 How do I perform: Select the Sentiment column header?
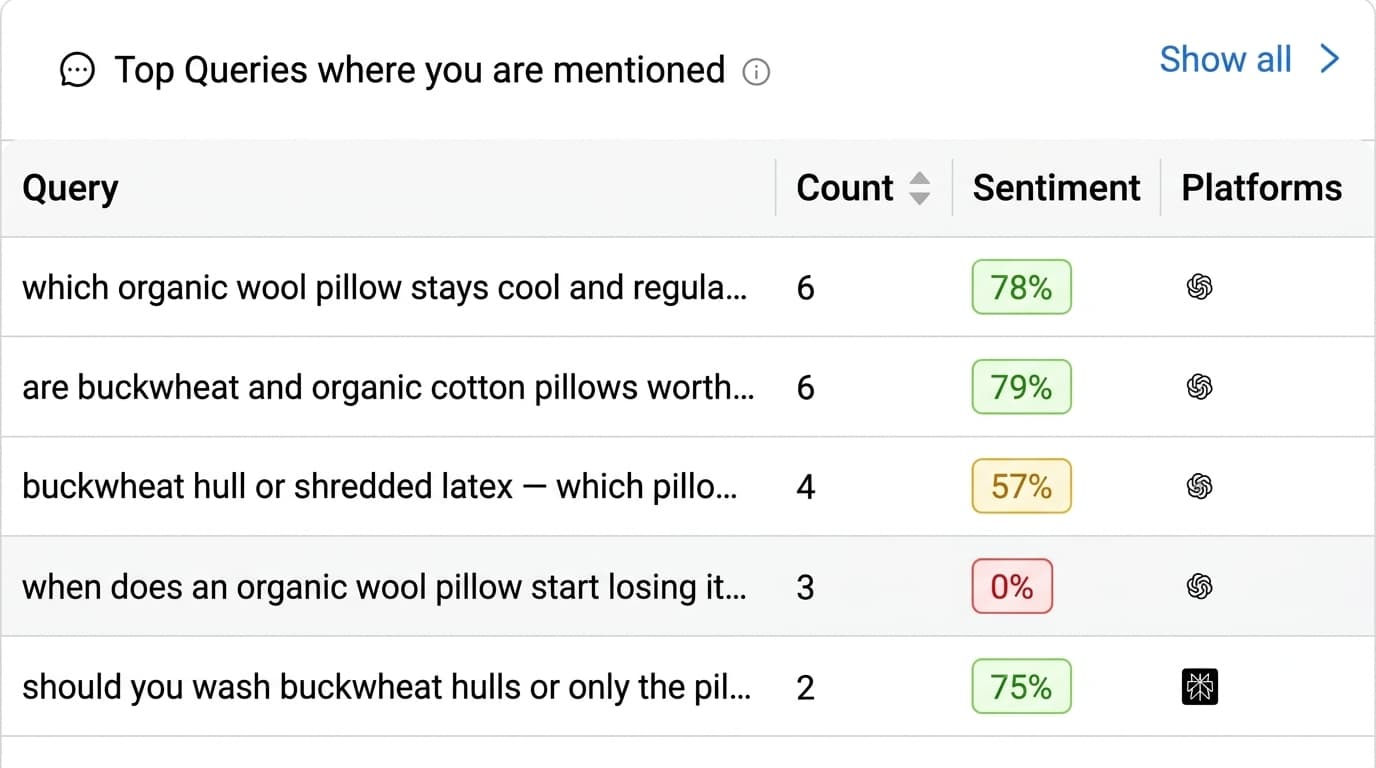[x=1056, y=188]
